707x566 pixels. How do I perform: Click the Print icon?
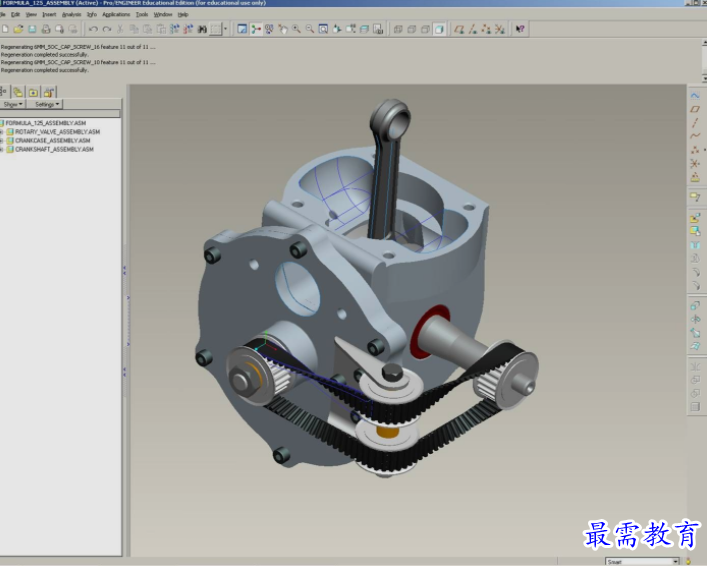click(x=46, y=29)
